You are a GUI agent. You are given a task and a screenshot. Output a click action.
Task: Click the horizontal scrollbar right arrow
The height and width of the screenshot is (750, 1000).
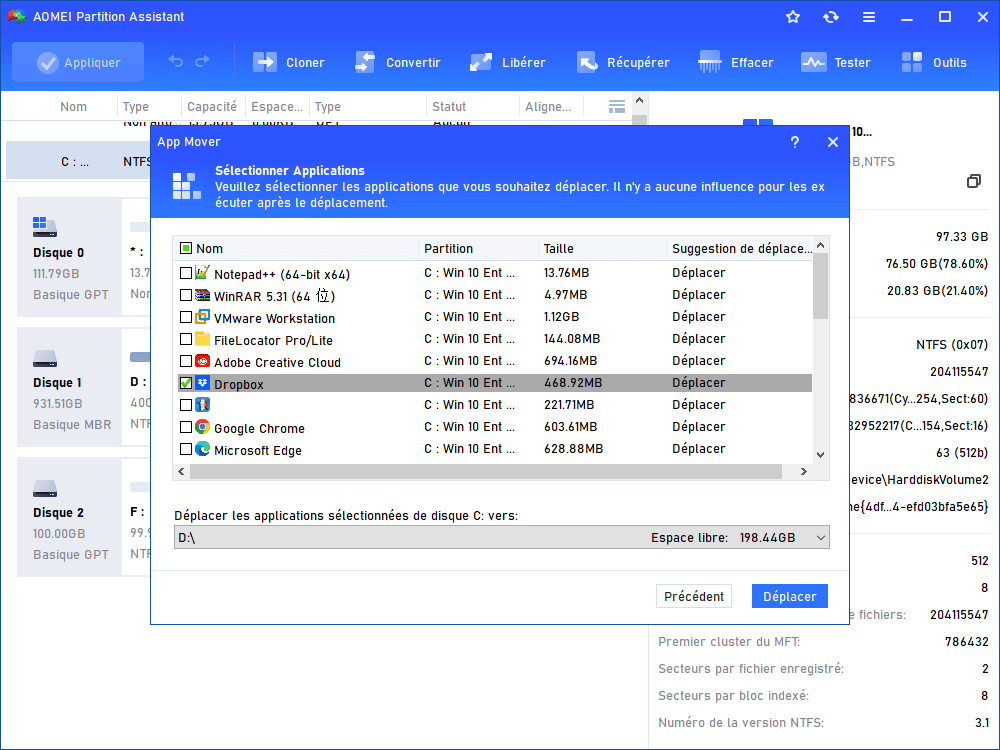click(x=802, y=471)
